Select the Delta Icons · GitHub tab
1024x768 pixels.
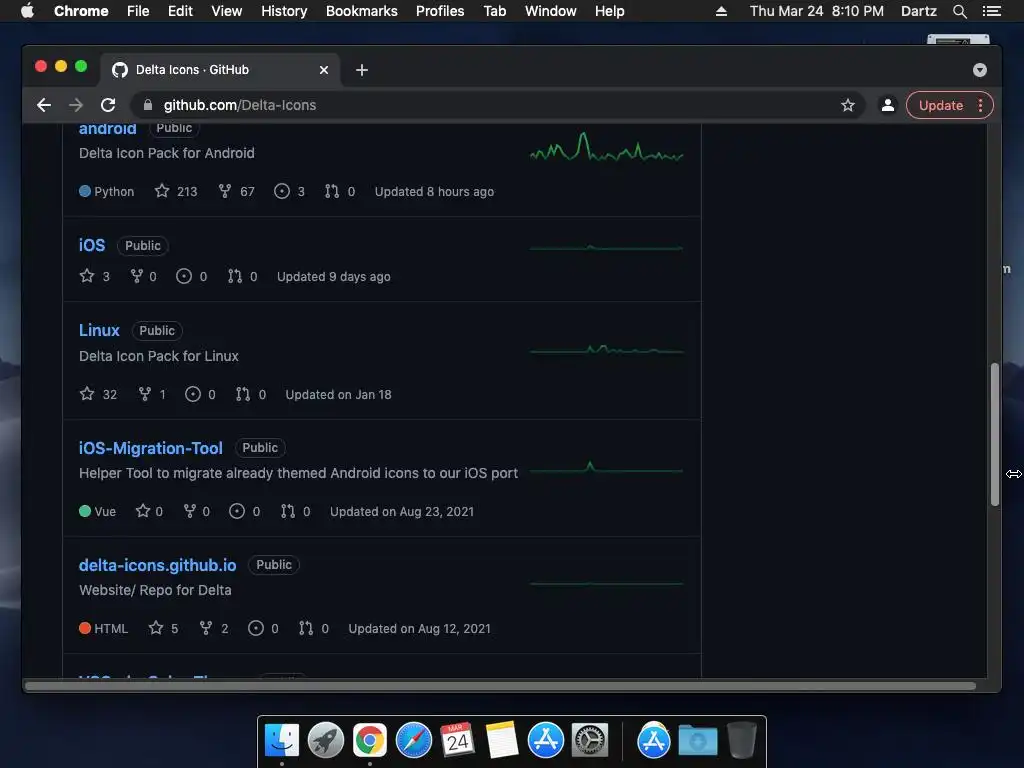[219, 70]
